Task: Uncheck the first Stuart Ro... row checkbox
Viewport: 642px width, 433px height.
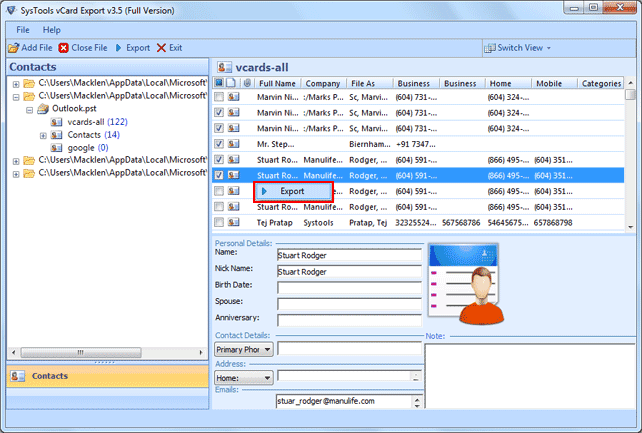Action: point(219,160)
